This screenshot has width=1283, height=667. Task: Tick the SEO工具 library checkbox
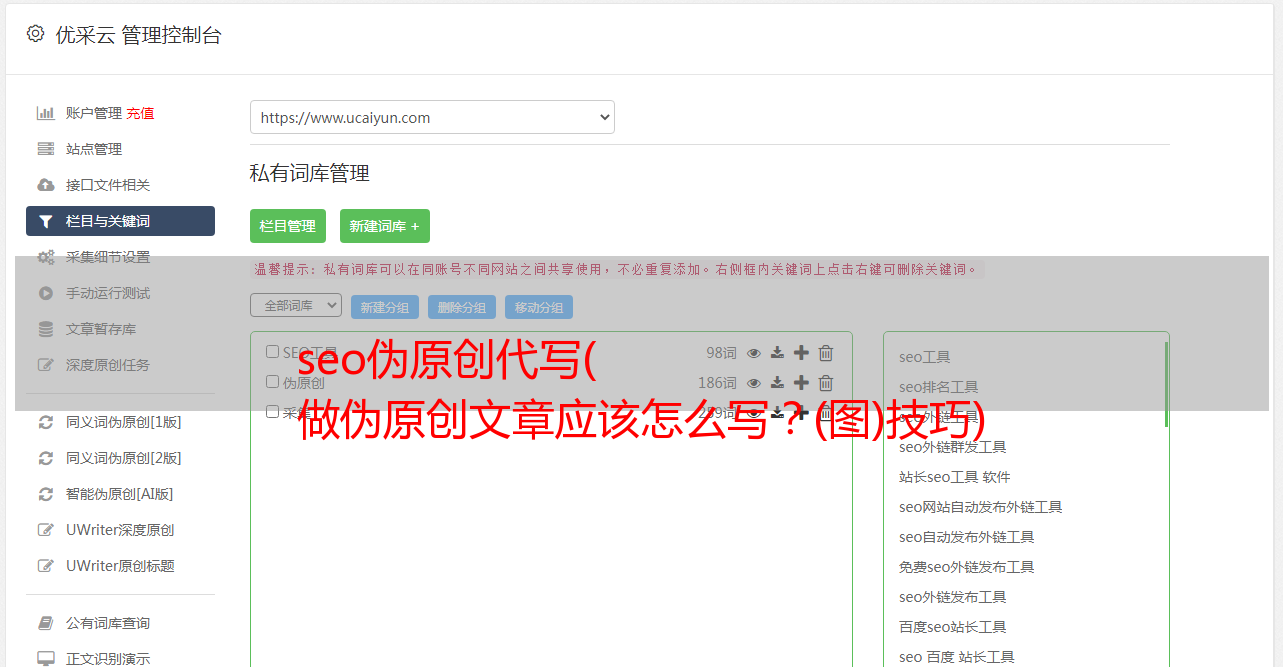tap(272, 352)
